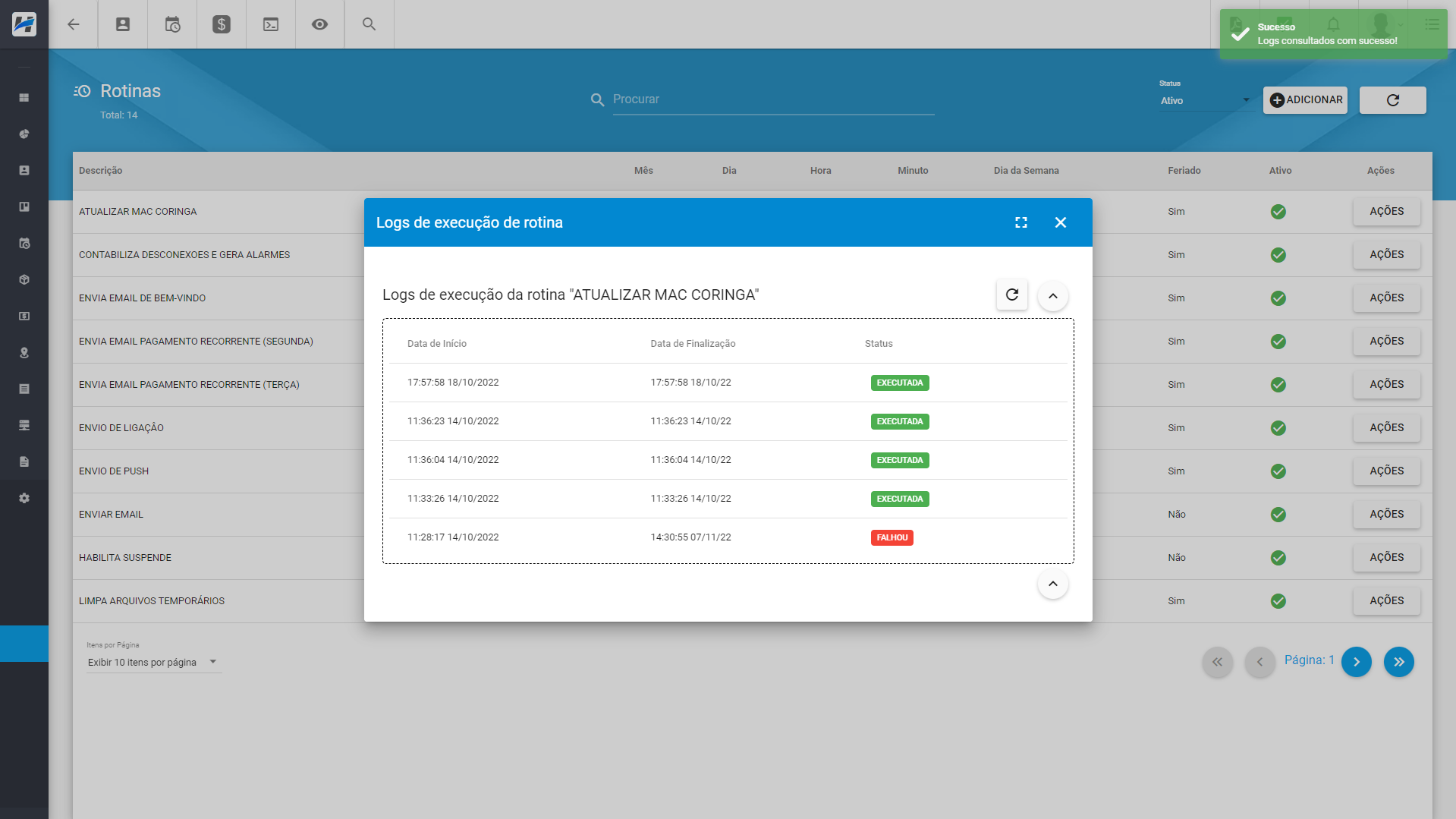
Task: Open the items per page dropdown
Action: pos(153,663)
